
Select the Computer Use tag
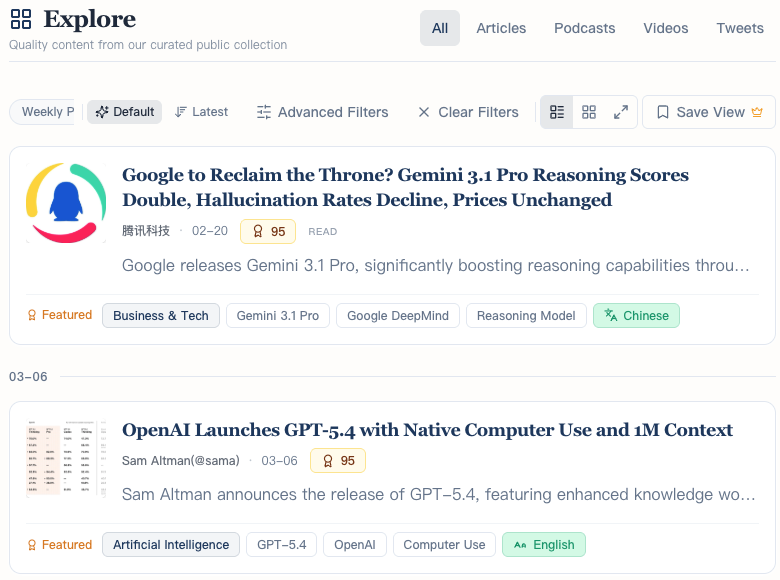[444, 545]
